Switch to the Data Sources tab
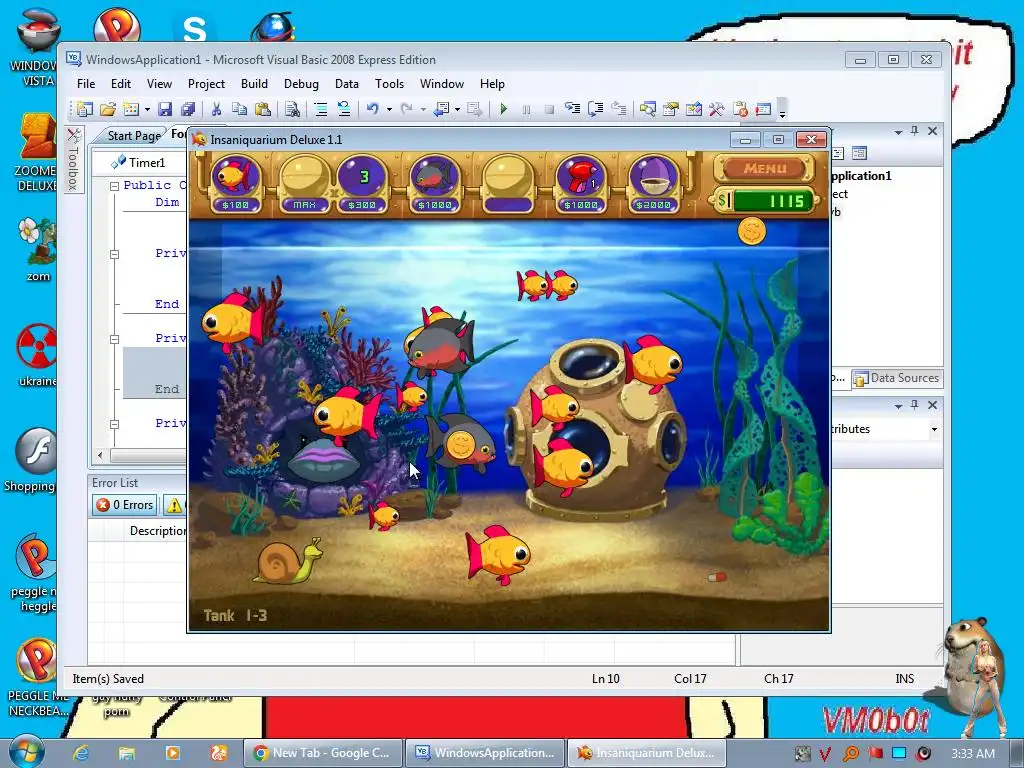 click(x=897, y=378)
